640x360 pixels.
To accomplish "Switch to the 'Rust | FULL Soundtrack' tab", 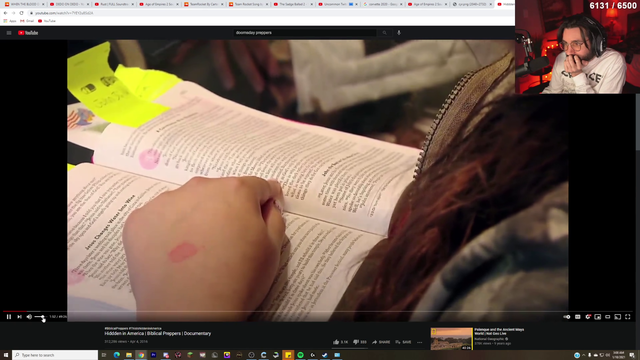I will click(x=113, y=4).
